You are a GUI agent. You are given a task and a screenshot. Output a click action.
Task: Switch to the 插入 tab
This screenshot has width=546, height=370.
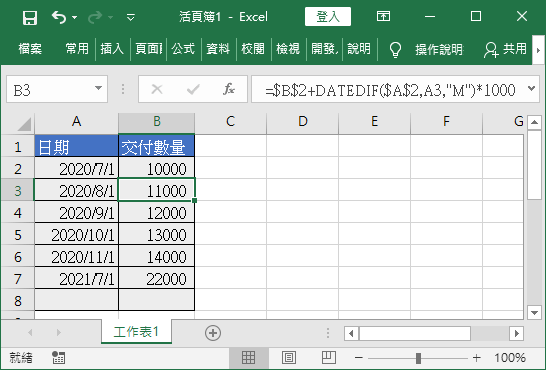(x=112, y=49)
